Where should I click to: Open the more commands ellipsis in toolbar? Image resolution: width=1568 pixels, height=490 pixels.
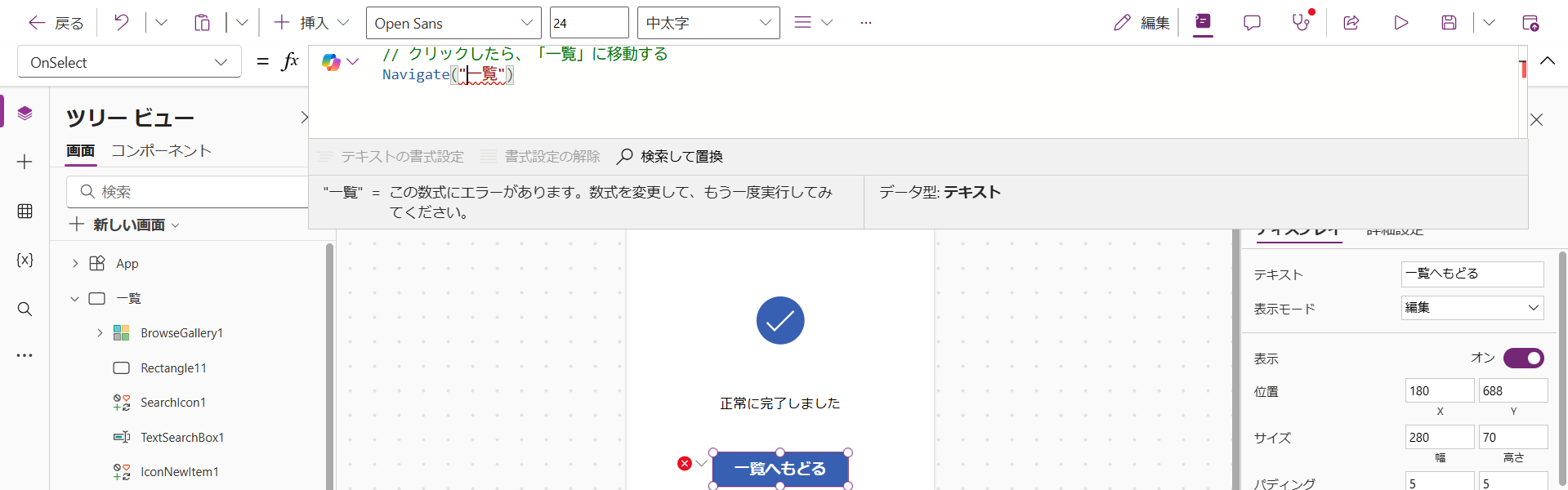(x=866, y=23)
